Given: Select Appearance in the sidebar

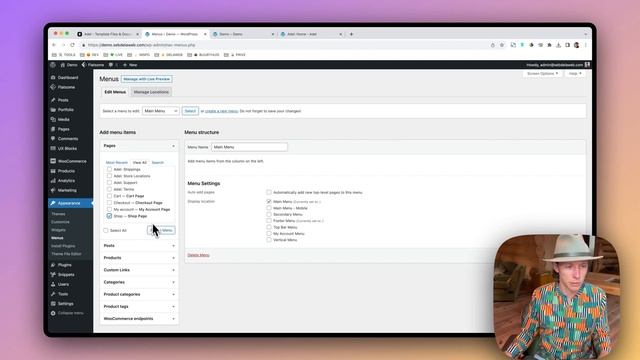Looking at the screenshot, I should click(69, 203).
